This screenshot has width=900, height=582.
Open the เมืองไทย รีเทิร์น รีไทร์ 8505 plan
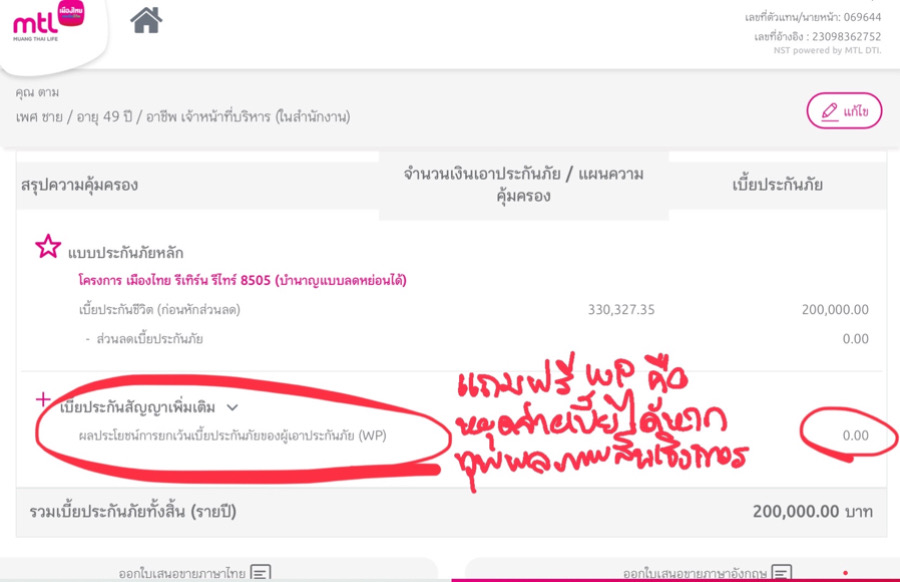click(x=242, y=280)
